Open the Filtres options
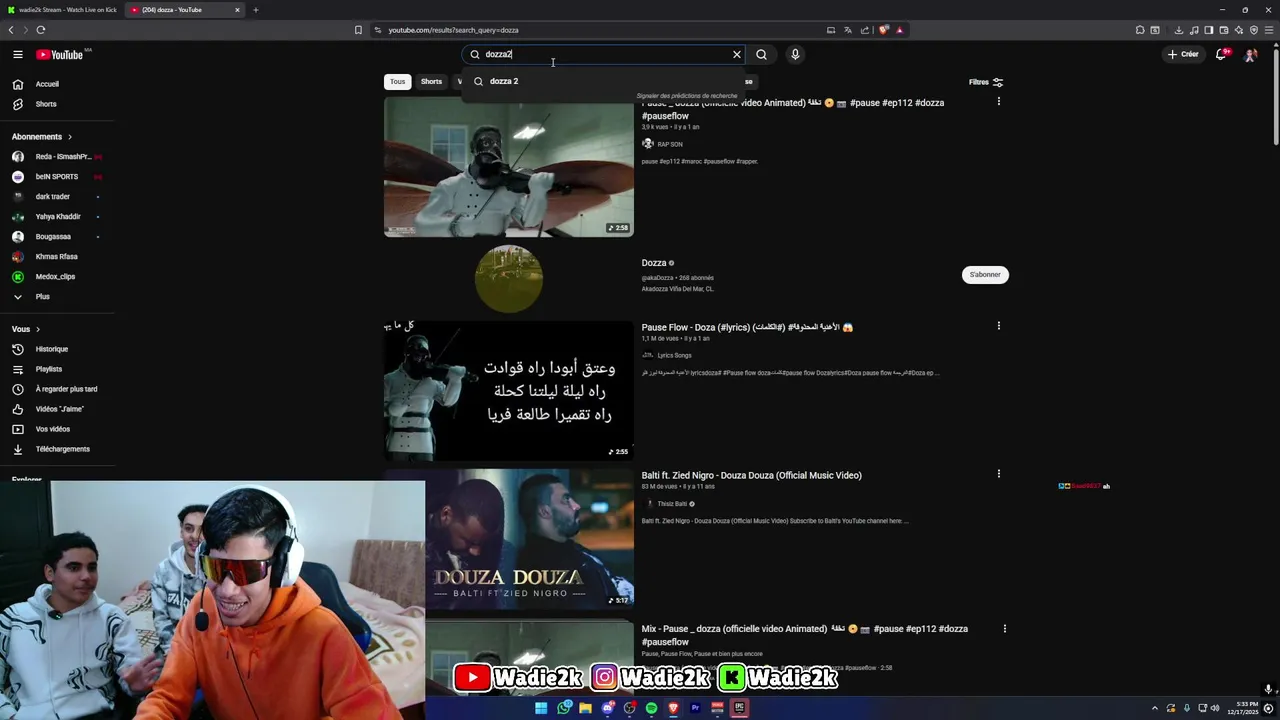 (x=986, y=82)
